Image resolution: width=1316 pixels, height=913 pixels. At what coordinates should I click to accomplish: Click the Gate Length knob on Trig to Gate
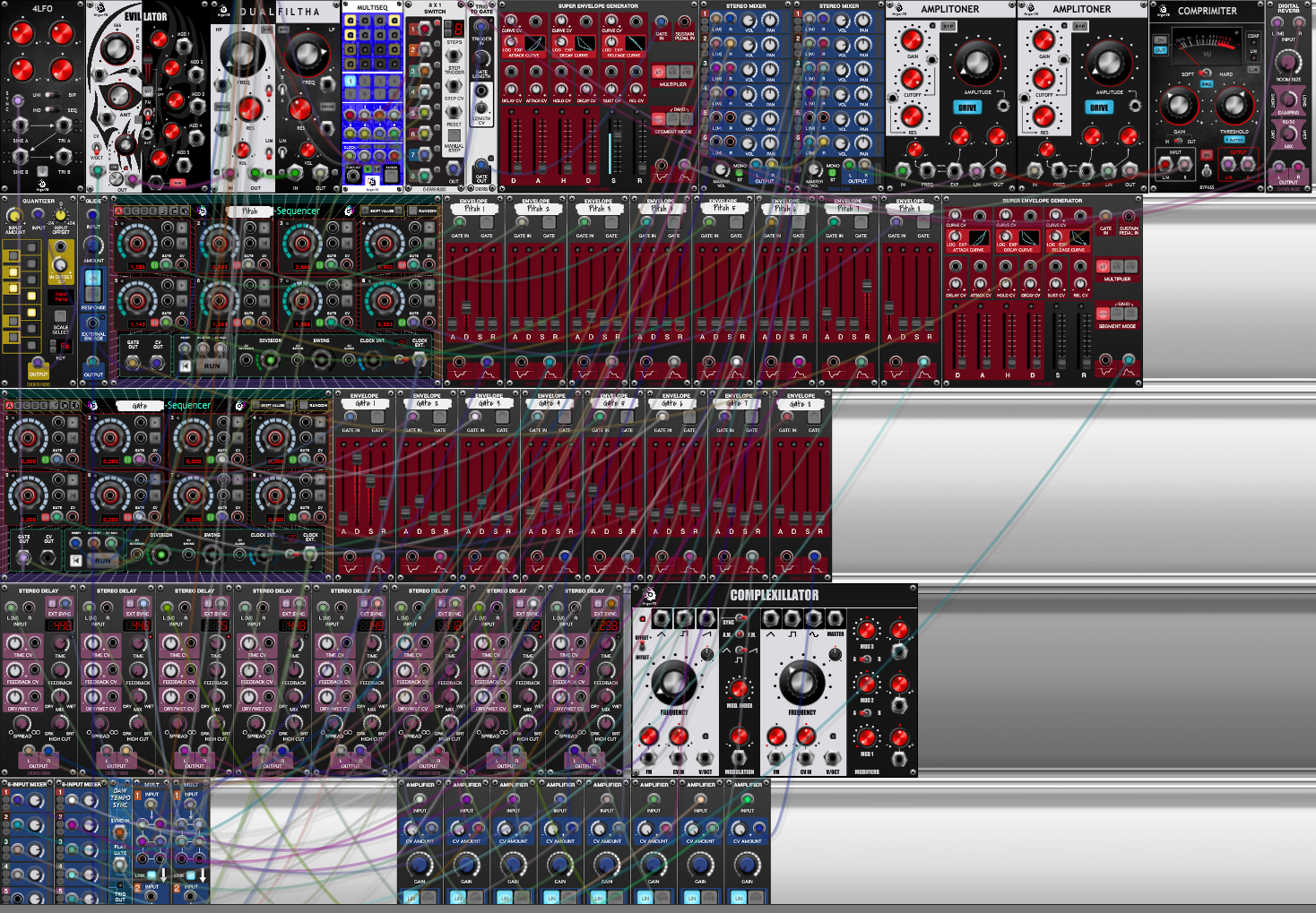tap(481, 59)
